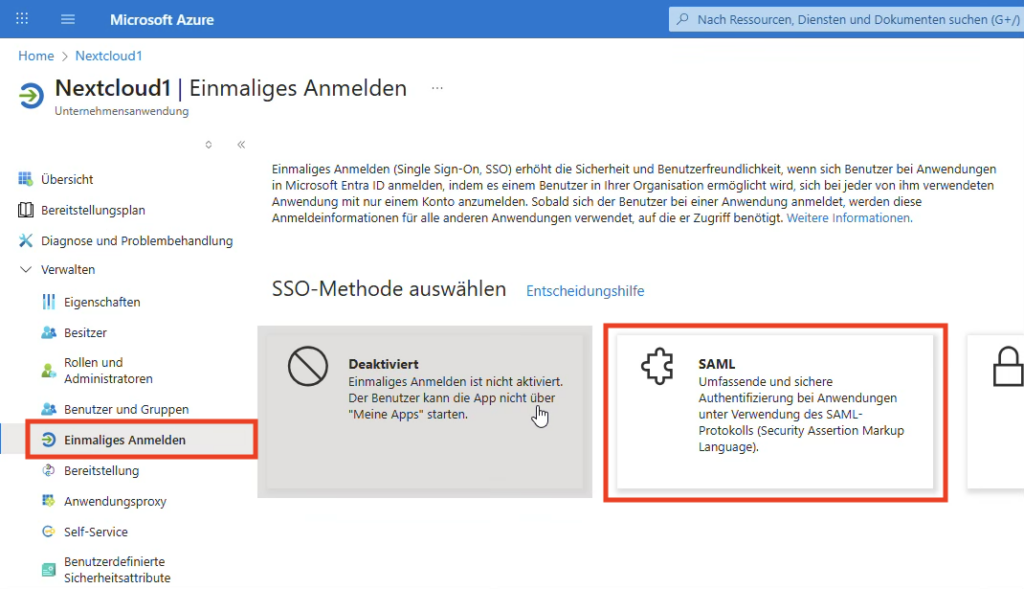Click the Eigenschaften properties icon
The height and width of the screenshot is (589, 1024).
(x=49, y=302)
